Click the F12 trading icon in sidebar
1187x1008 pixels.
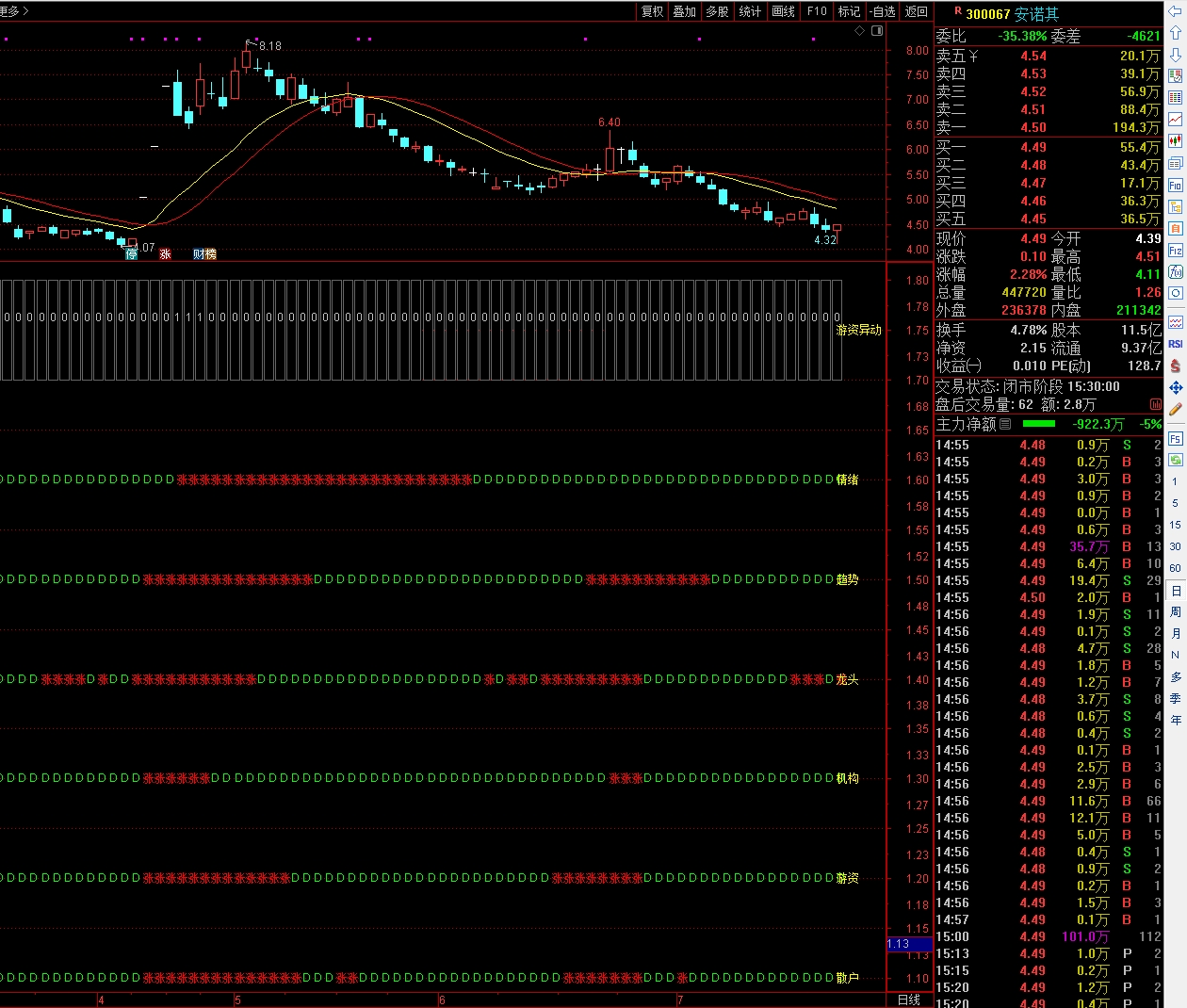coord(1175,251)
